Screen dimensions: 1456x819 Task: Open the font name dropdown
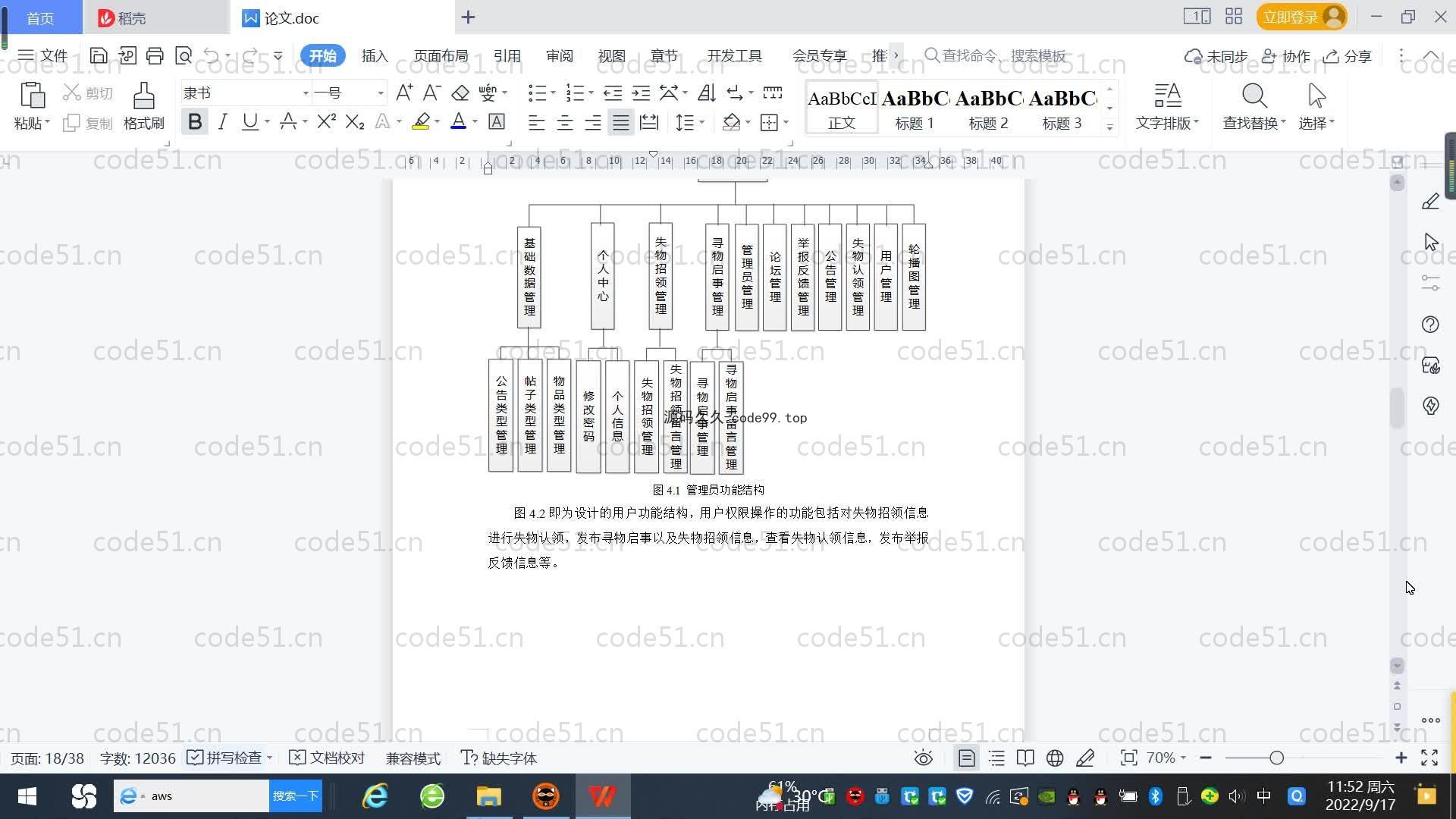(x=306, y=93)
